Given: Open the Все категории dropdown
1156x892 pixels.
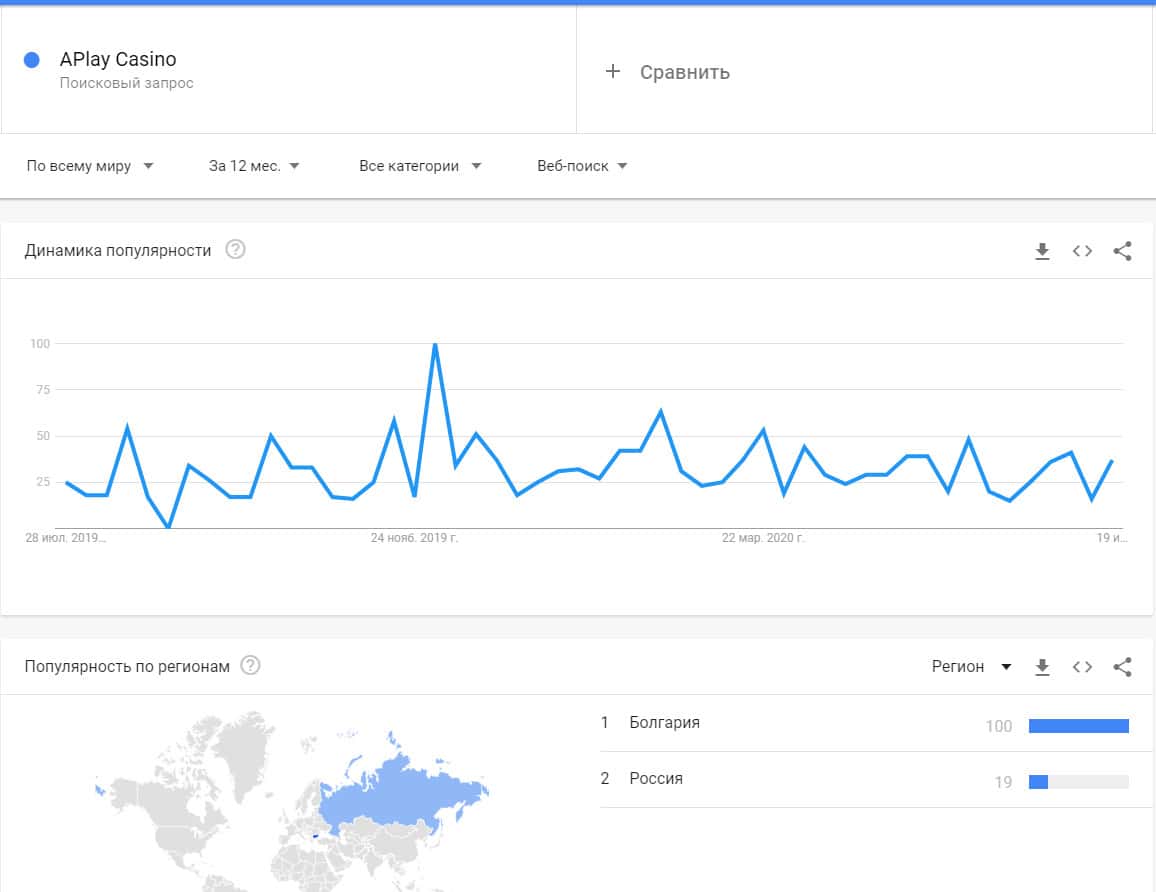Looking at the screenshot, I should (420, 166).
